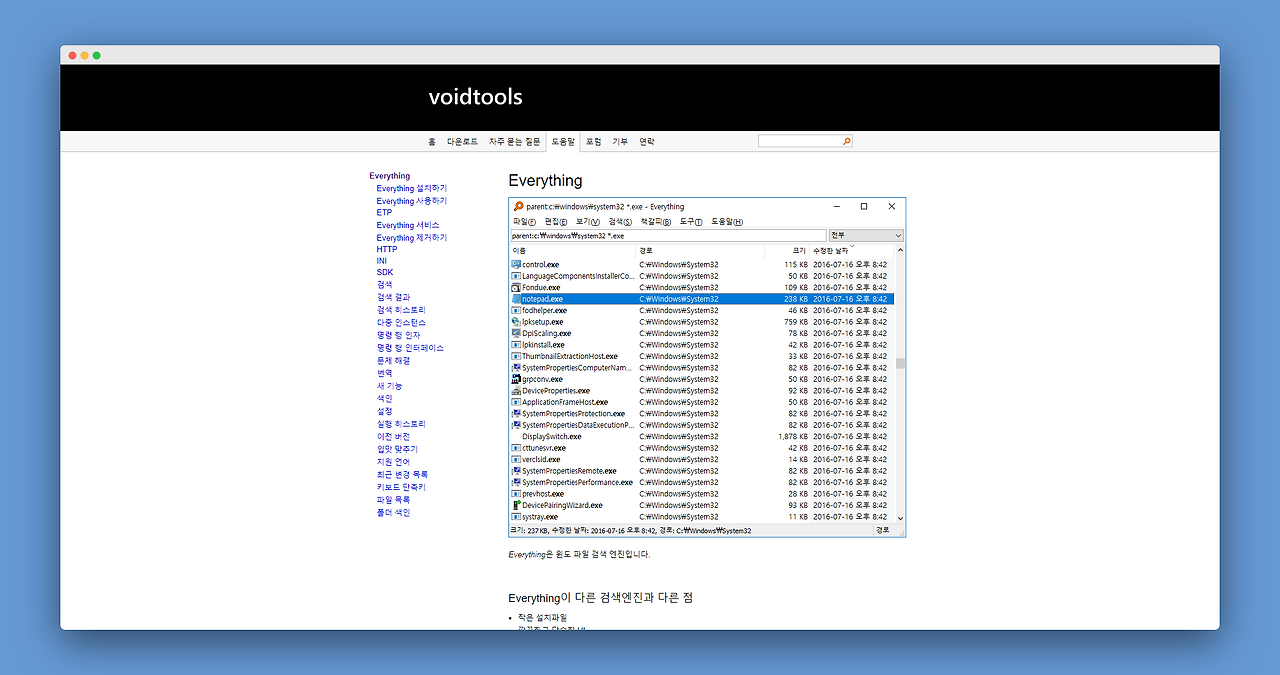This screenshot has height=675, width=1280.
Task: Open the 키보드 단축키 sidebar link
Action: [401, 487]
